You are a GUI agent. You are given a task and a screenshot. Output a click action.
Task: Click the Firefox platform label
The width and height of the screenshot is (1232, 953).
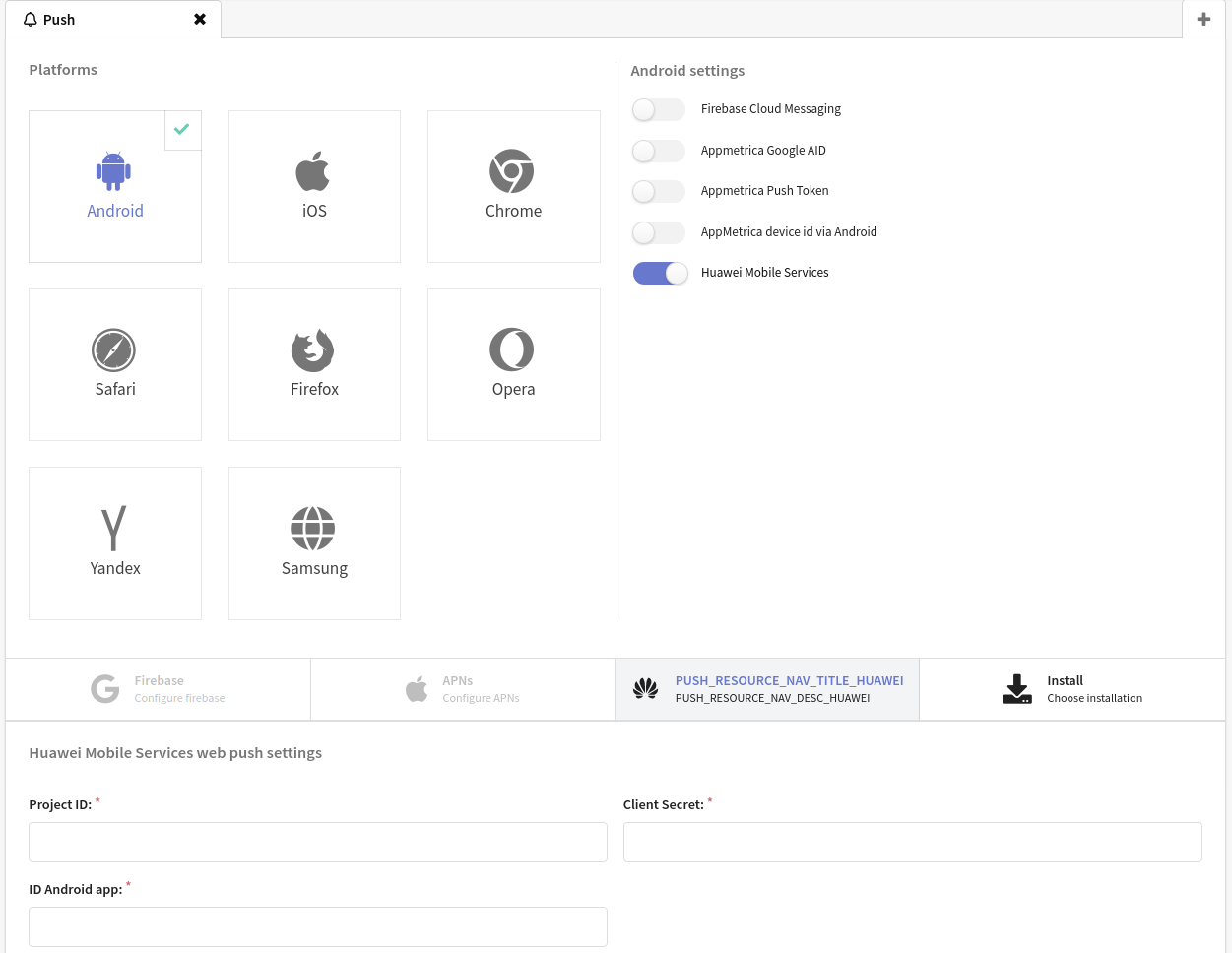pos(314,389)
